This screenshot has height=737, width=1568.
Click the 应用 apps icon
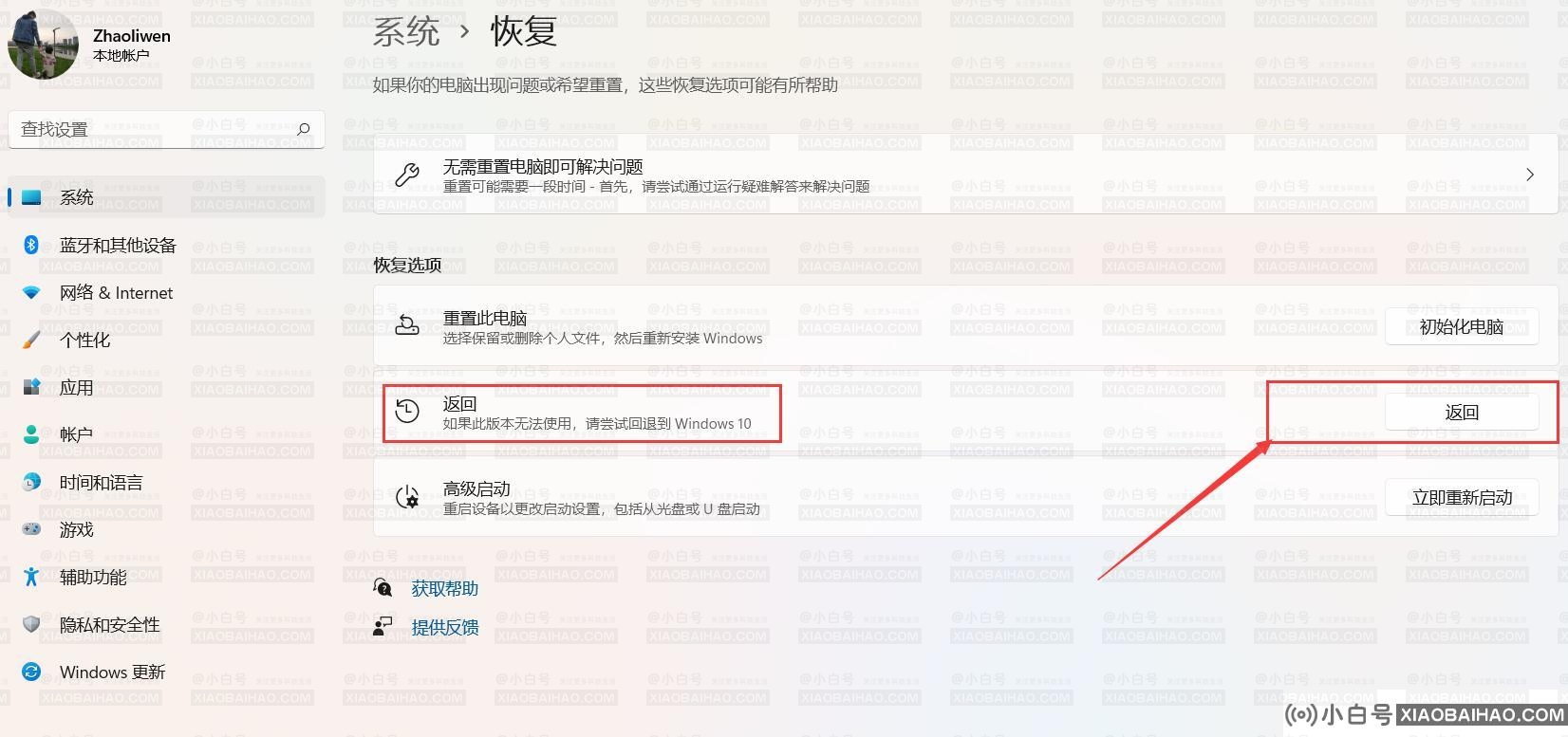[31, 387]
